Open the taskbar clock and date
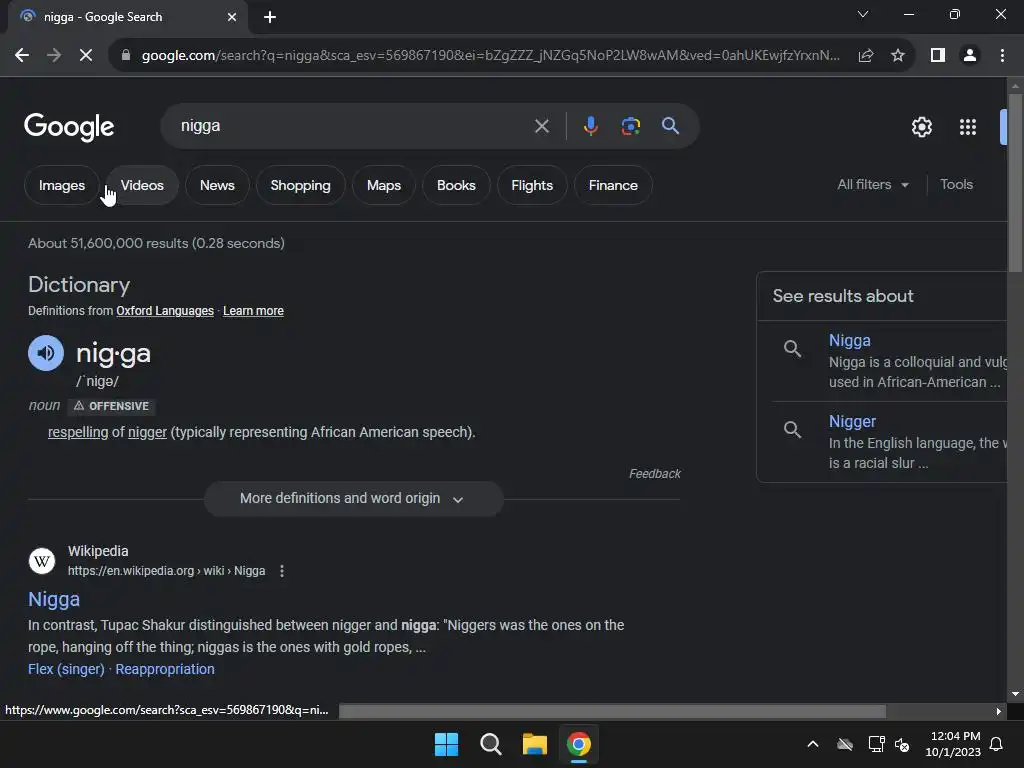This screenshot has height=768, width=1024. tap(953, 744)
